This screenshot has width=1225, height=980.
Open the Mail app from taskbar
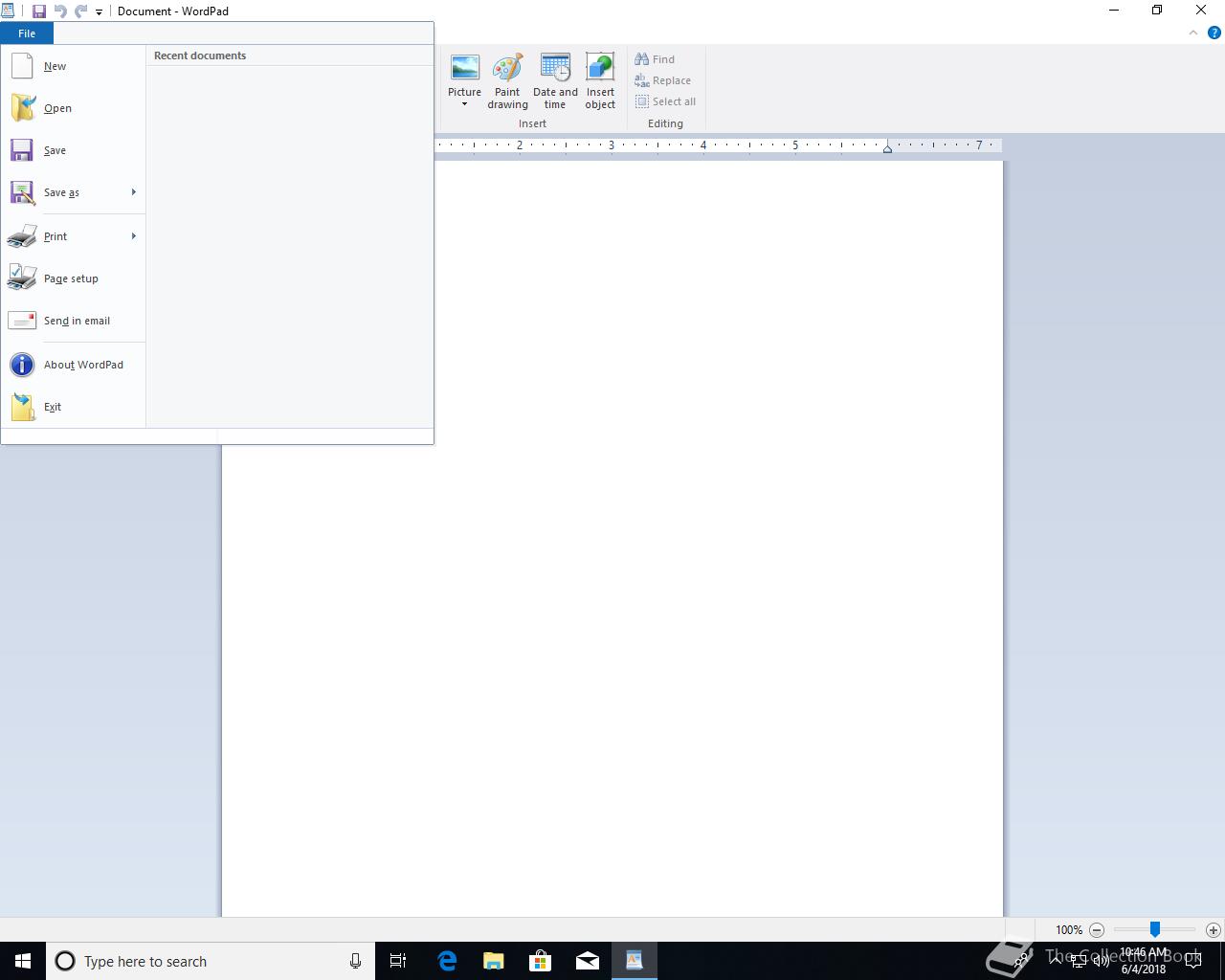point(588,961)
